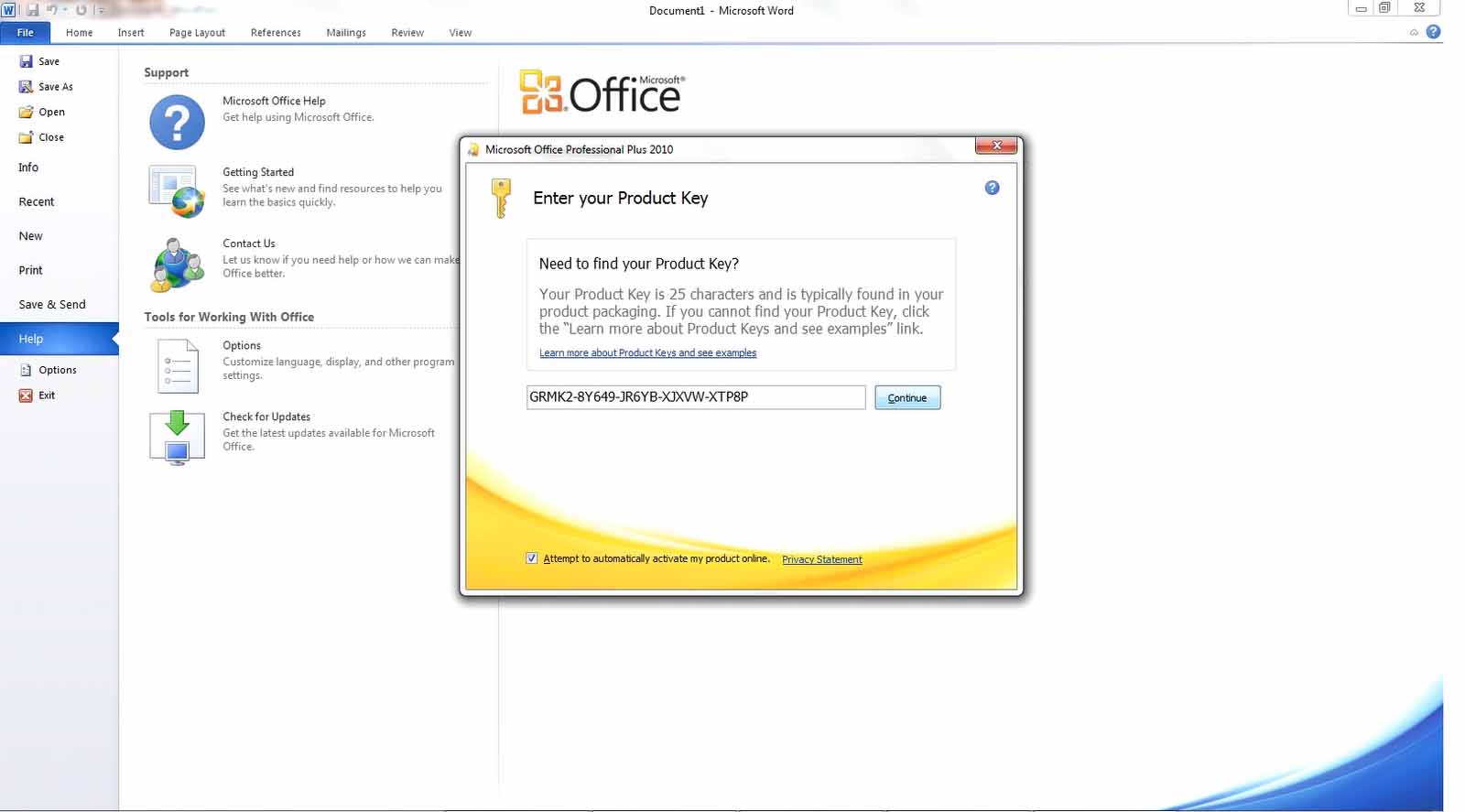Click the Contact Us icon

click(x=178, y=263)
